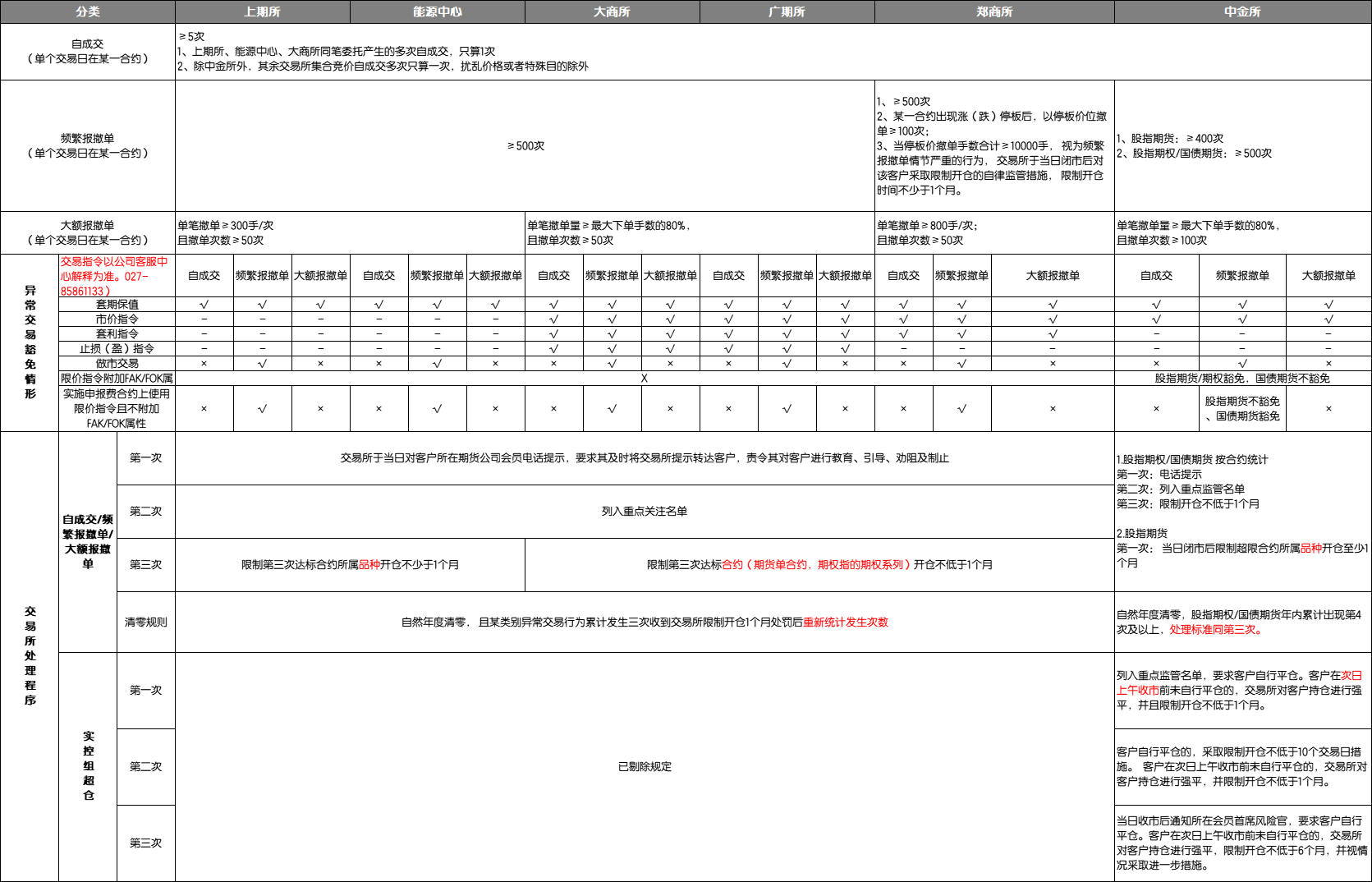Click the 大商所 column header
Viewport: 1372px width, 882px height.
pyautogui.click(x=612, y=11)
